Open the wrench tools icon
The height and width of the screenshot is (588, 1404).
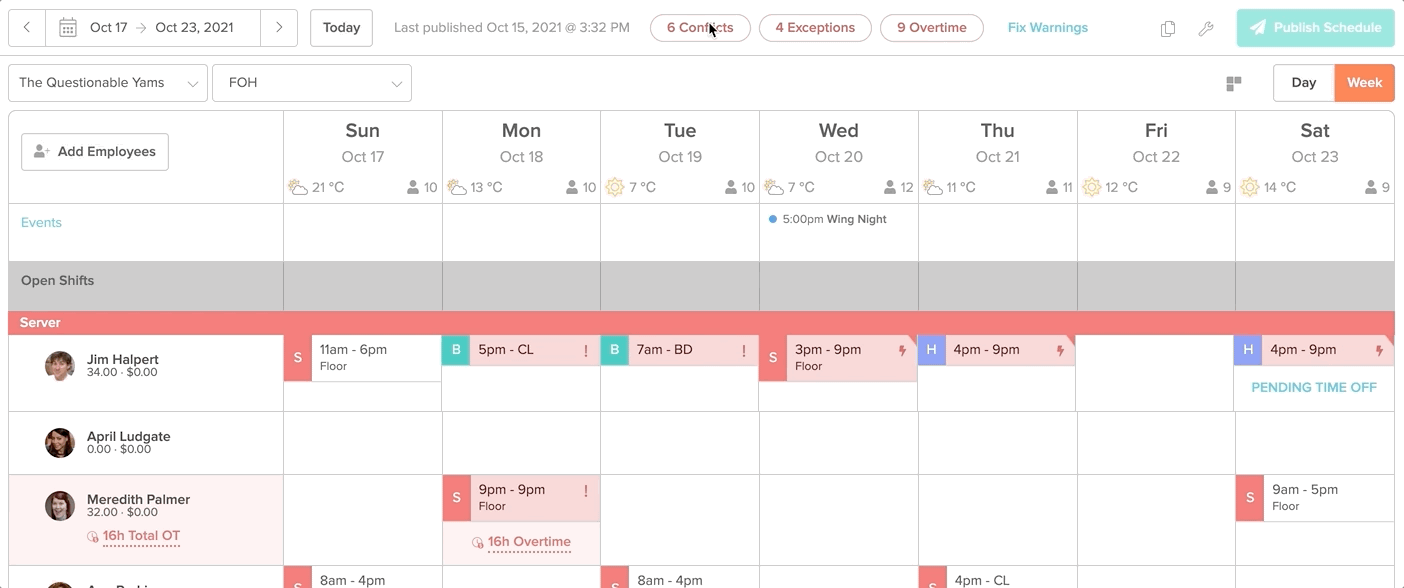click(1206, 29)
